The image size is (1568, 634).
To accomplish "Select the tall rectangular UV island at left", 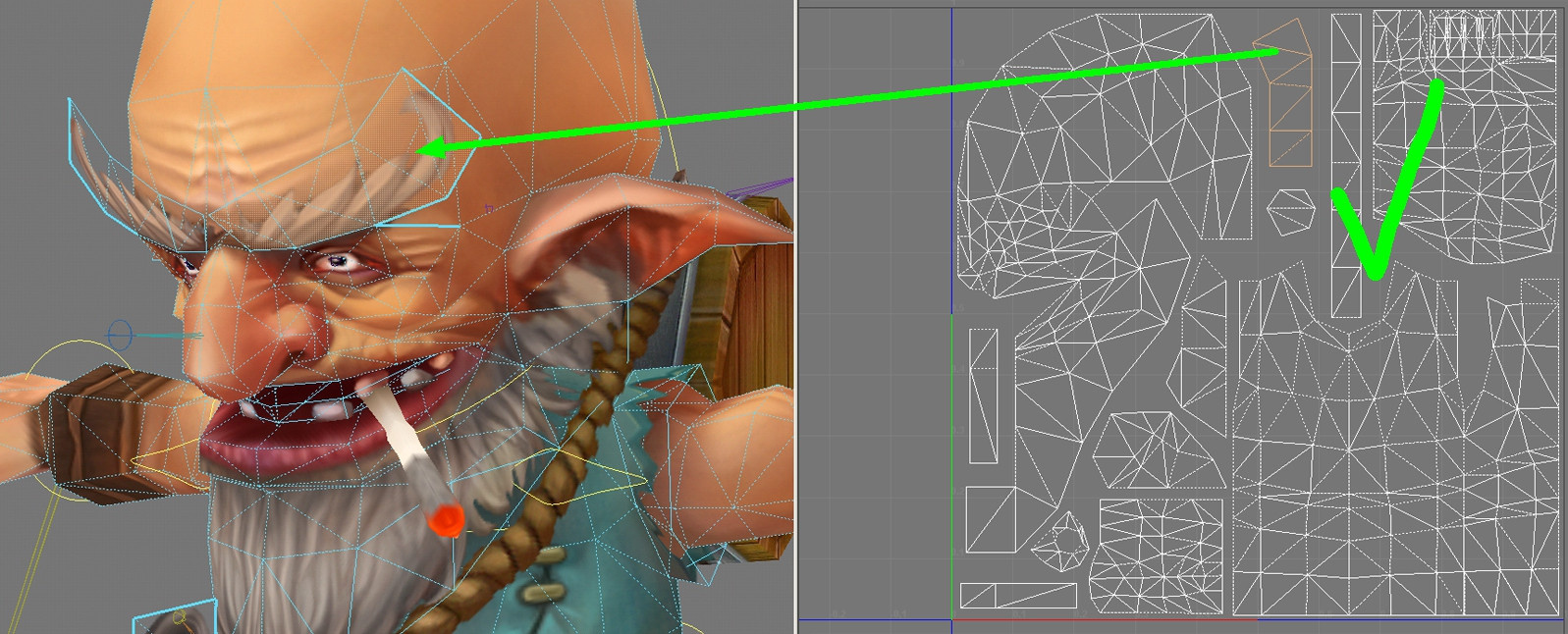I will [984, 396].
